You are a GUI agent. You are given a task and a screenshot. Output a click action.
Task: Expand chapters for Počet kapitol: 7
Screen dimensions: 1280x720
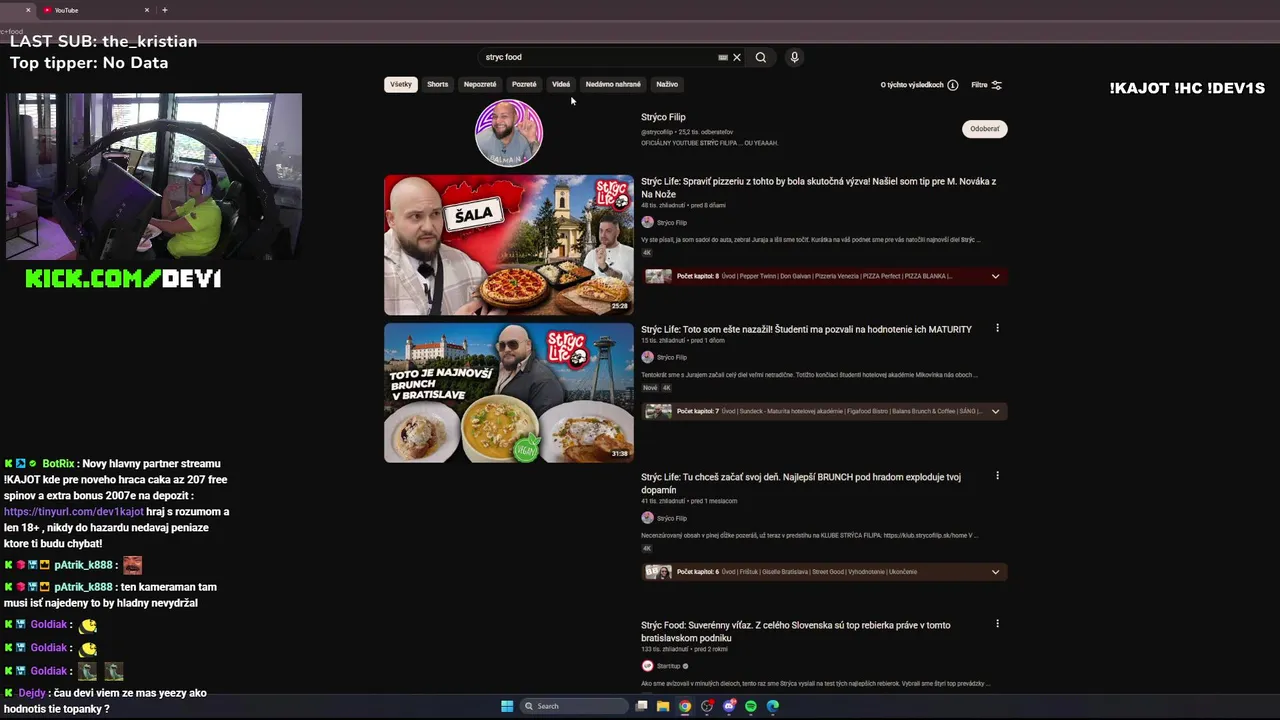coord(995,411)
